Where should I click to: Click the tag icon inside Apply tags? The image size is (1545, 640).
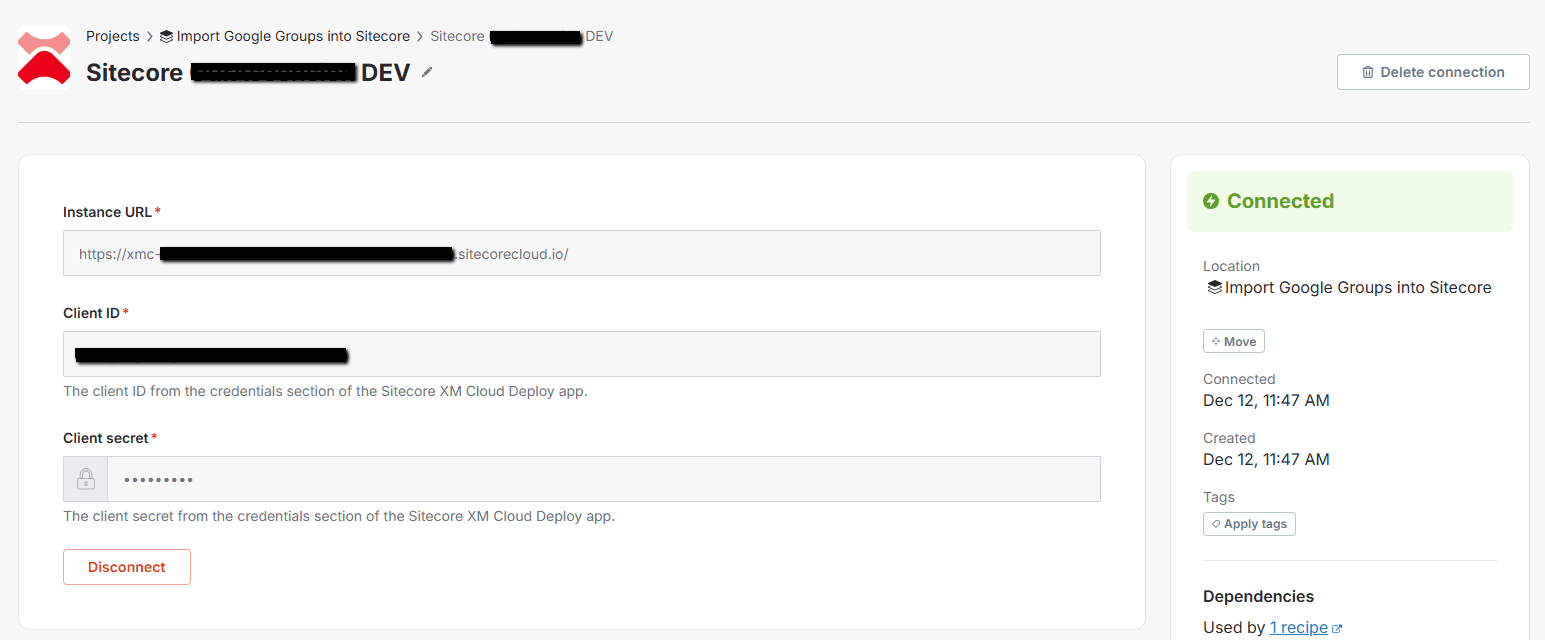[1215, 523]
